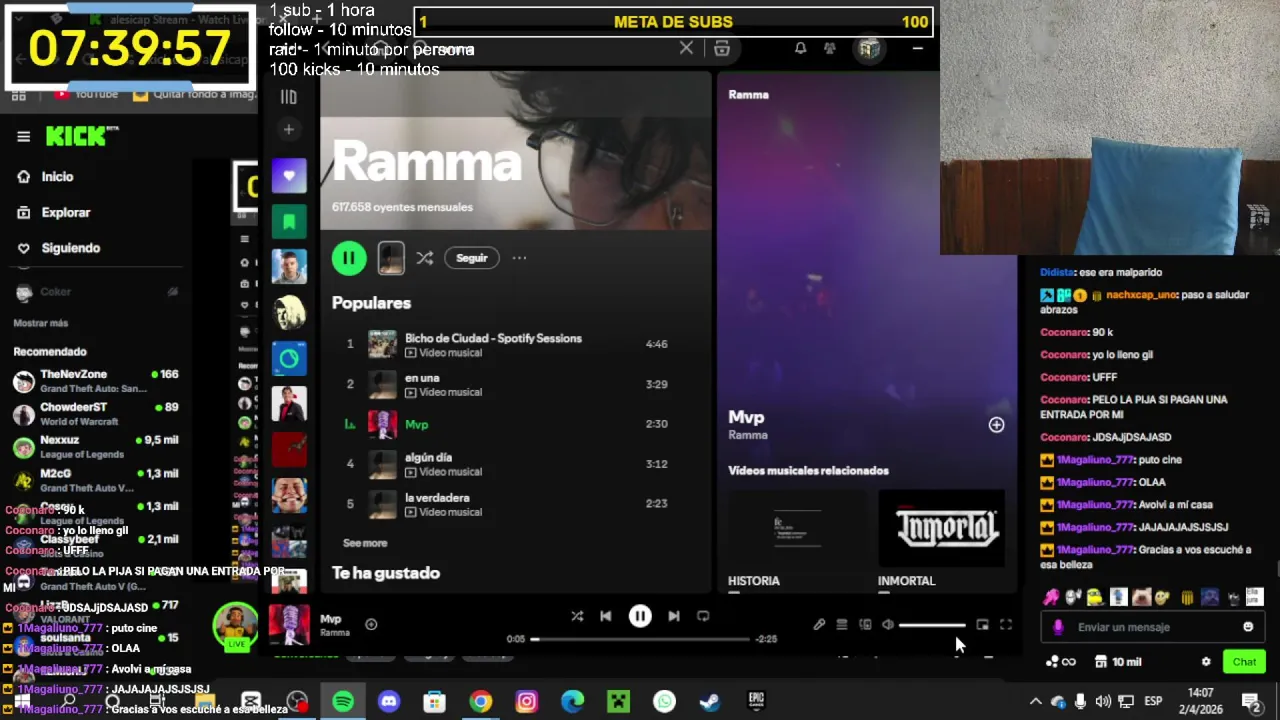This screenshot has width=1280, height=720.
Task: Open the Kick hamburger menu
Action: coord(23,137)
